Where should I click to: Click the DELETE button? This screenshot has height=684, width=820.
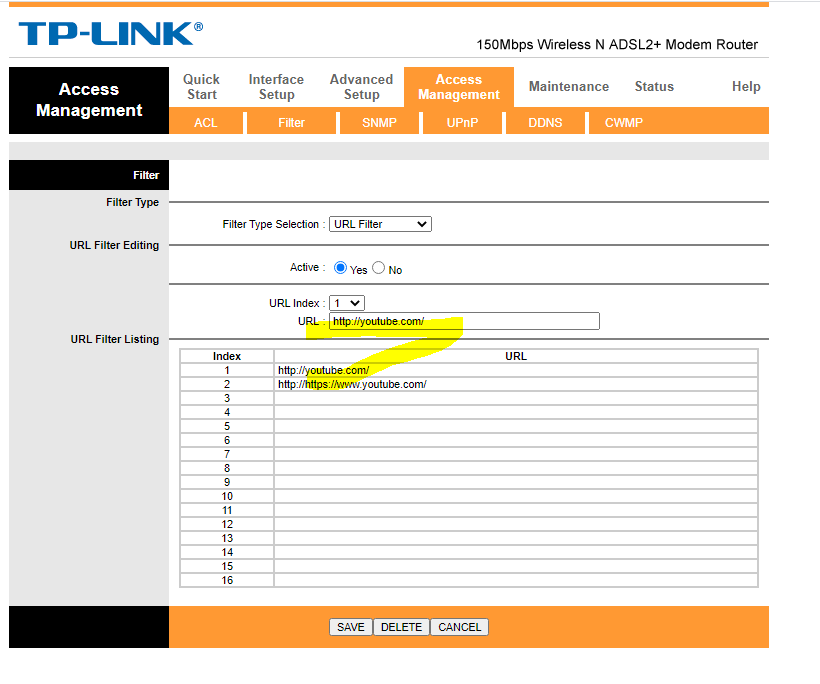[401, 628]
